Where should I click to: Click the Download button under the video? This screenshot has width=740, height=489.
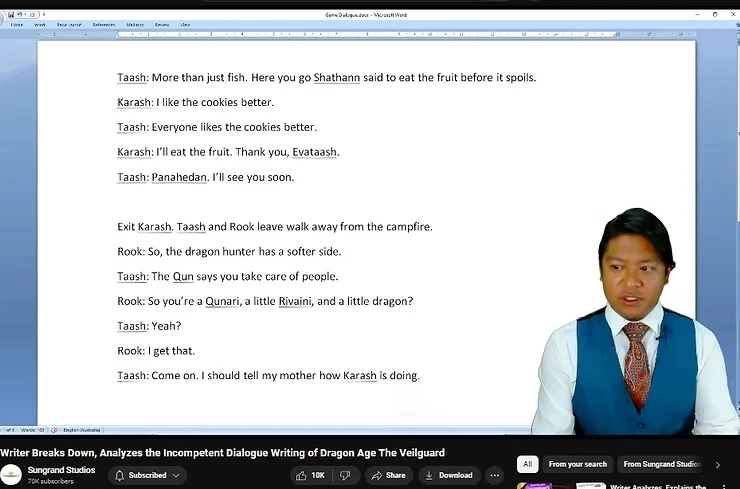(449, 475)
